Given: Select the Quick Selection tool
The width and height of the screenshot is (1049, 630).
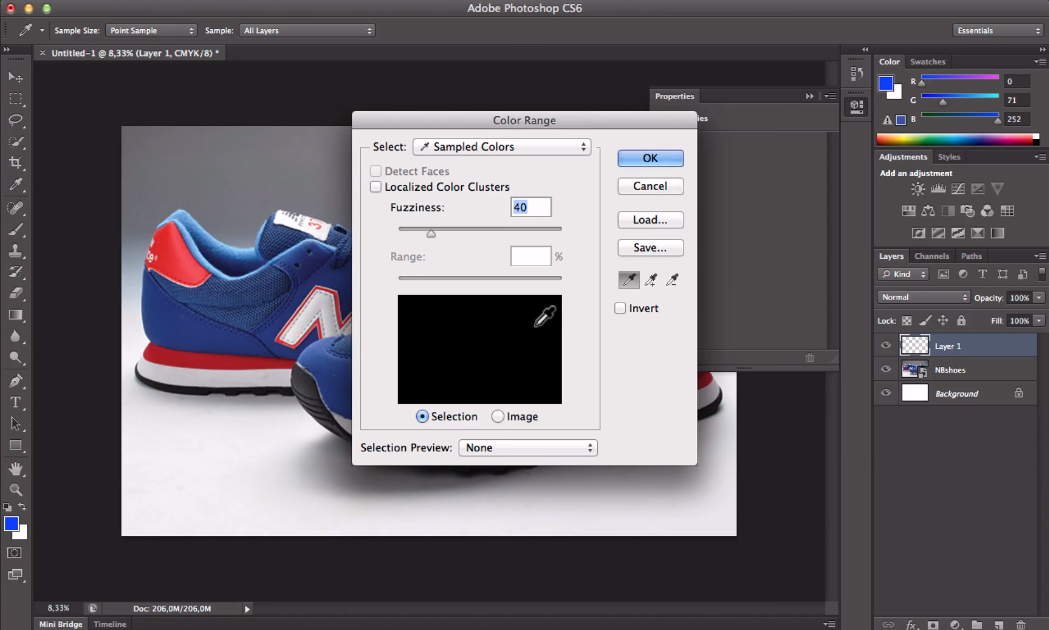Looking at the screenshot, I should point(15,142).
